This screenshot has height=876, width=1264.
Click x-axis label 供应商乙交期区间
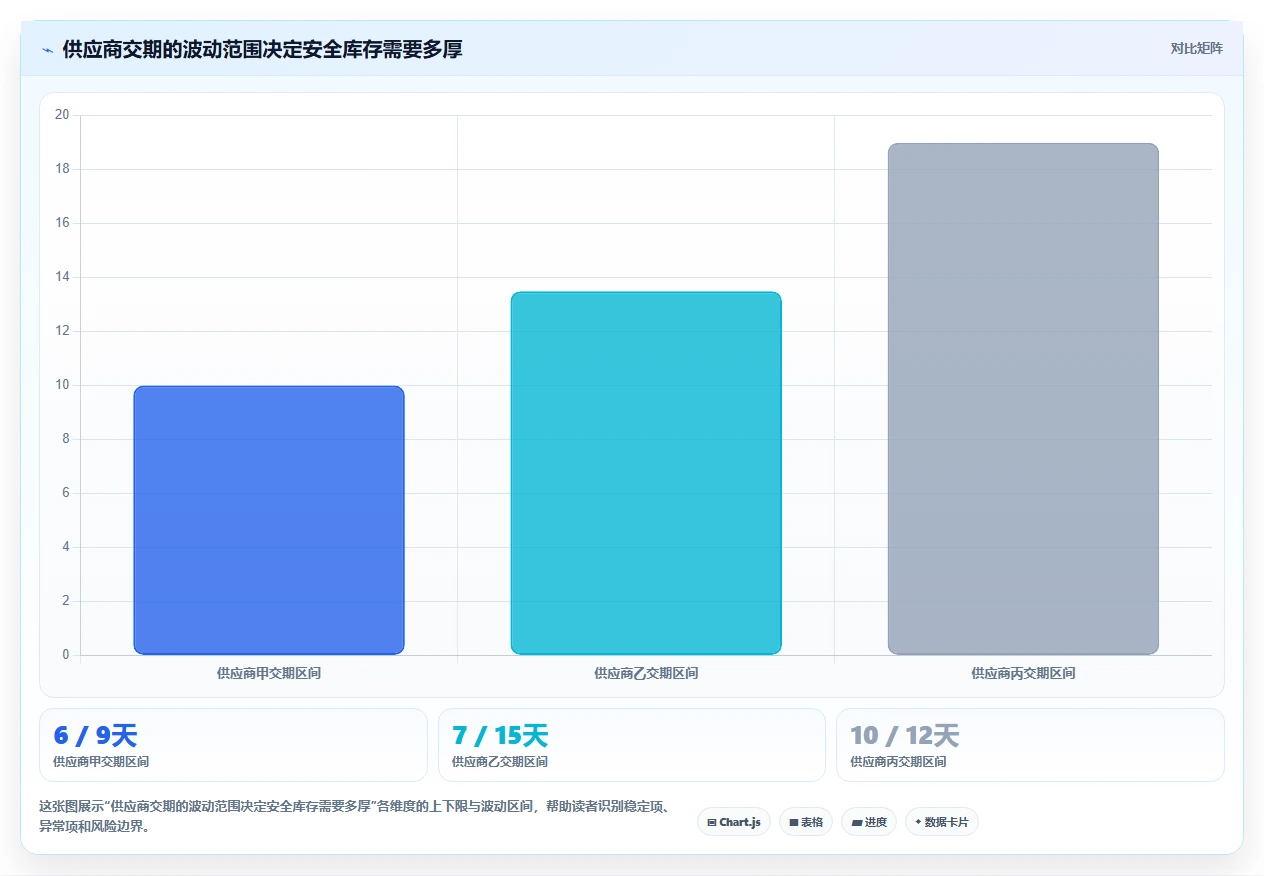(x=646, y=673)
